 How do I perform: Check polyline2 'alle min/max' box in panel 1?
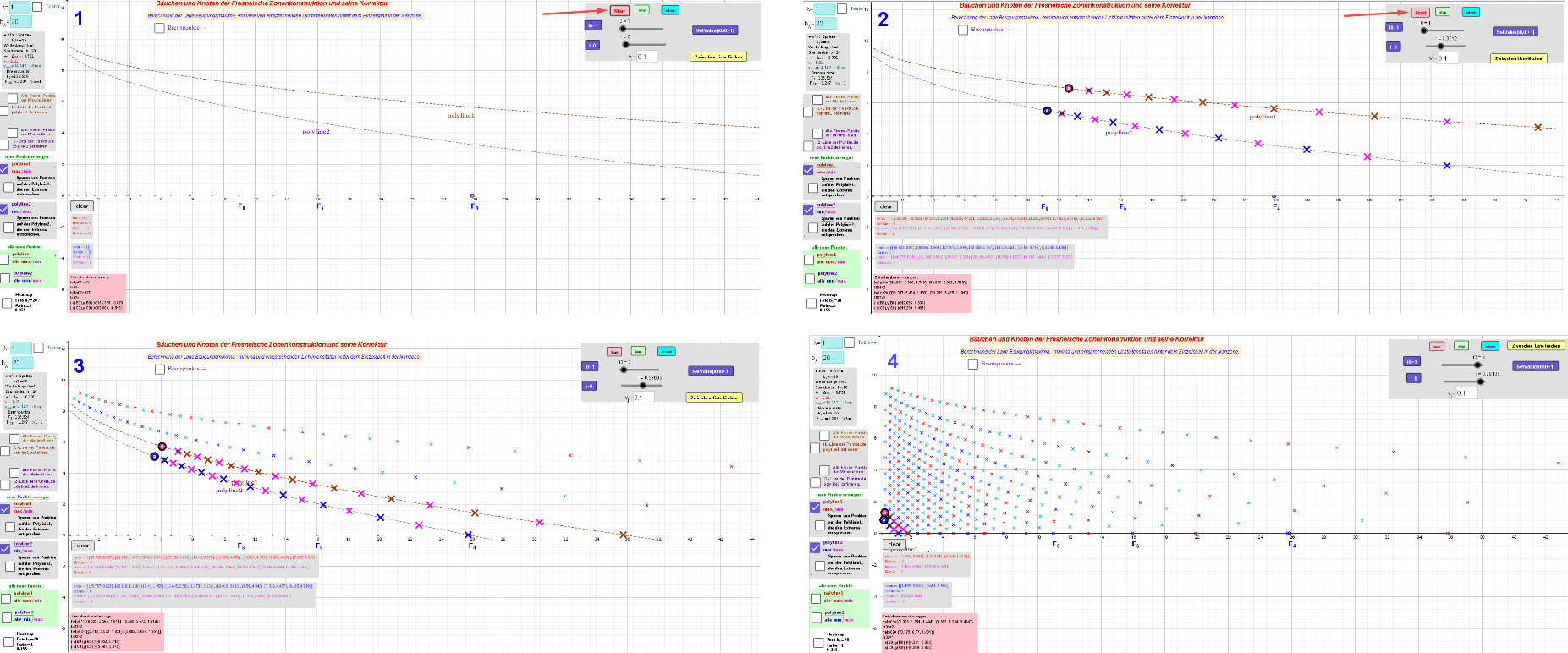point(4,277)
